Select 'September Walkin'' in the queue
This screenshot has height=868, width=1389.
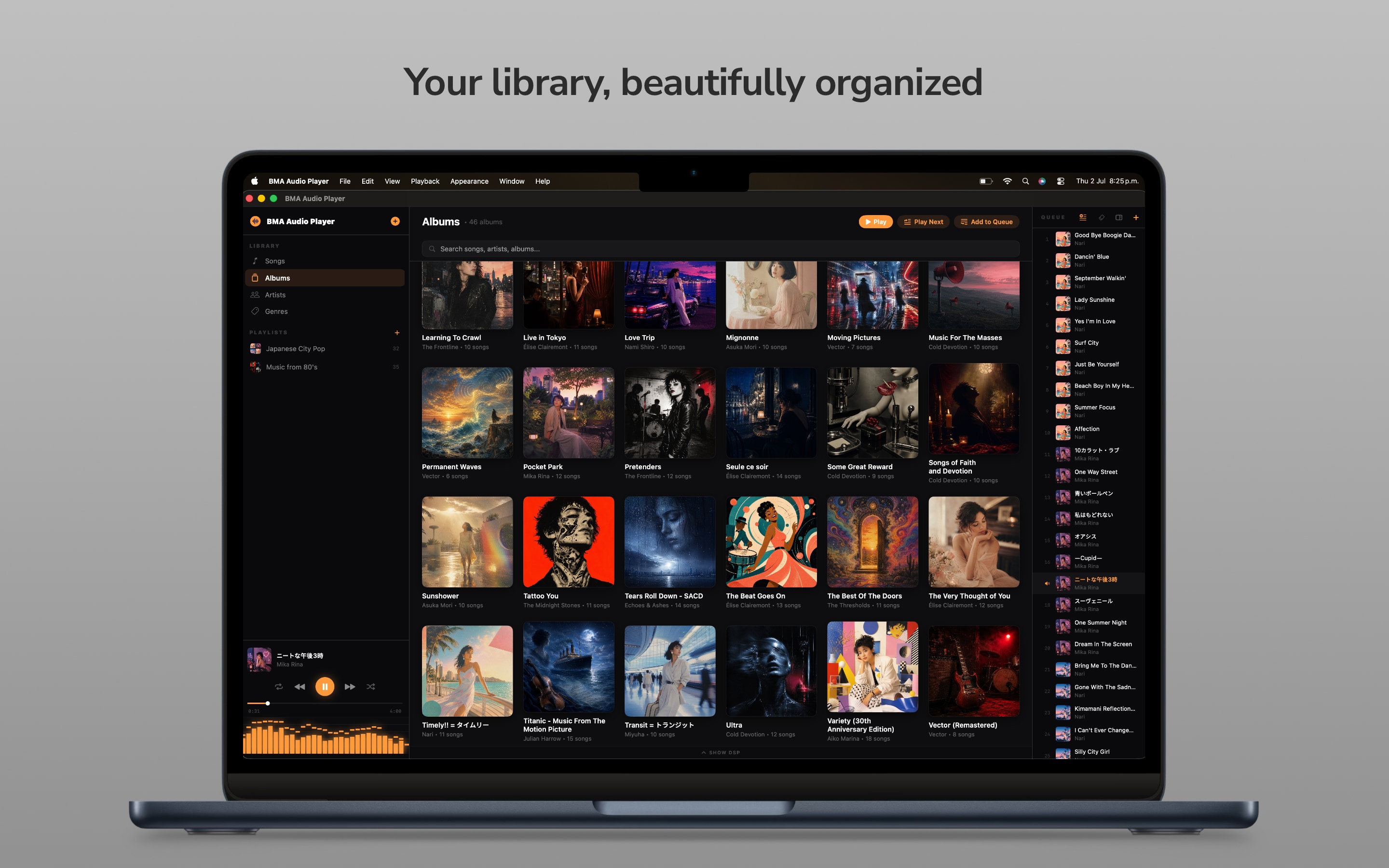[1088, 282]
